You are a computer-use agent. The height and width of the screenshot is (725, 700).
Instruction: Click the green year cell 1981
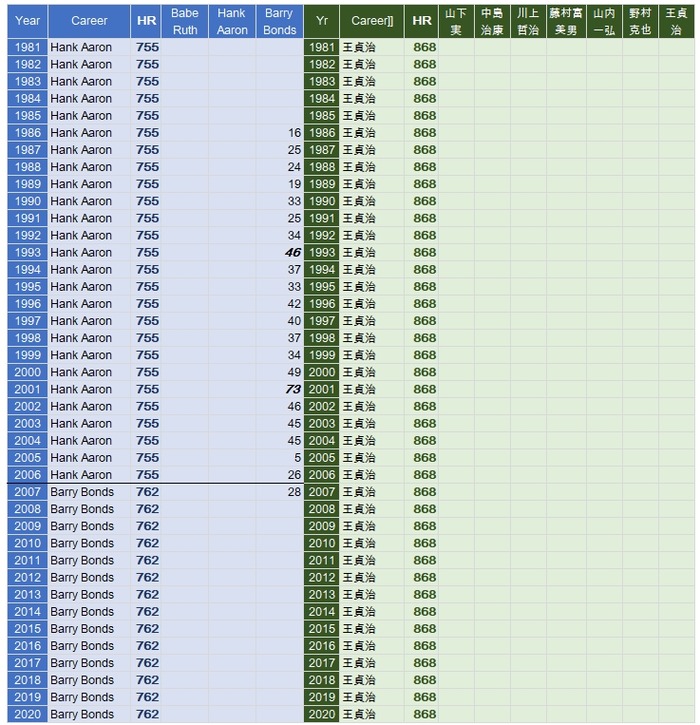tap(322, 47)
